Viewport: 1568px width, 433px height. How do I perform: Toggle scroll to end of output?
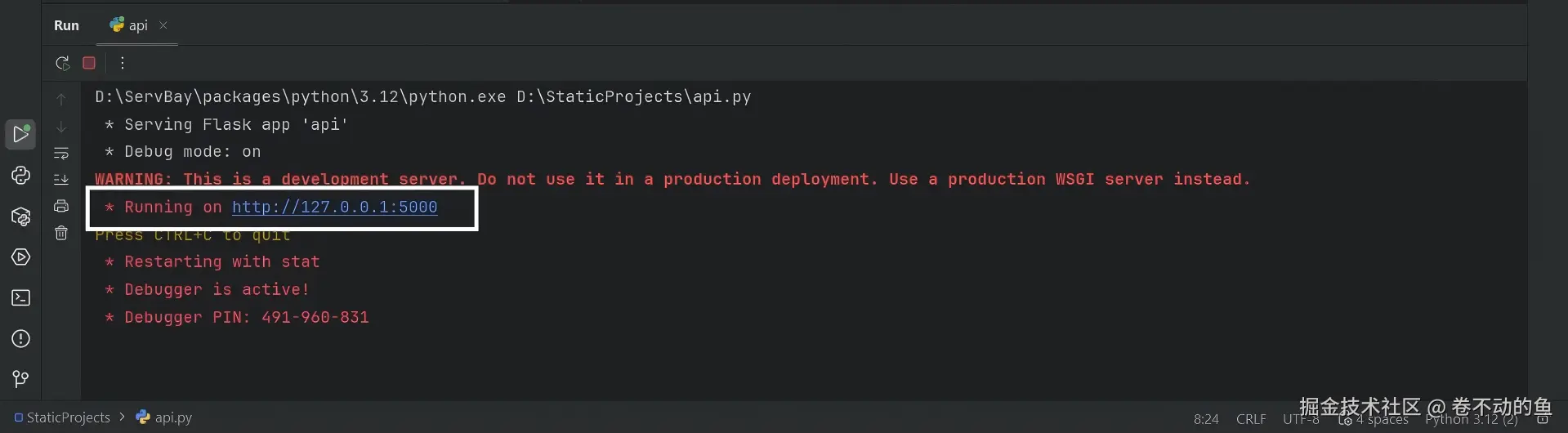click(x=61, y=180)
